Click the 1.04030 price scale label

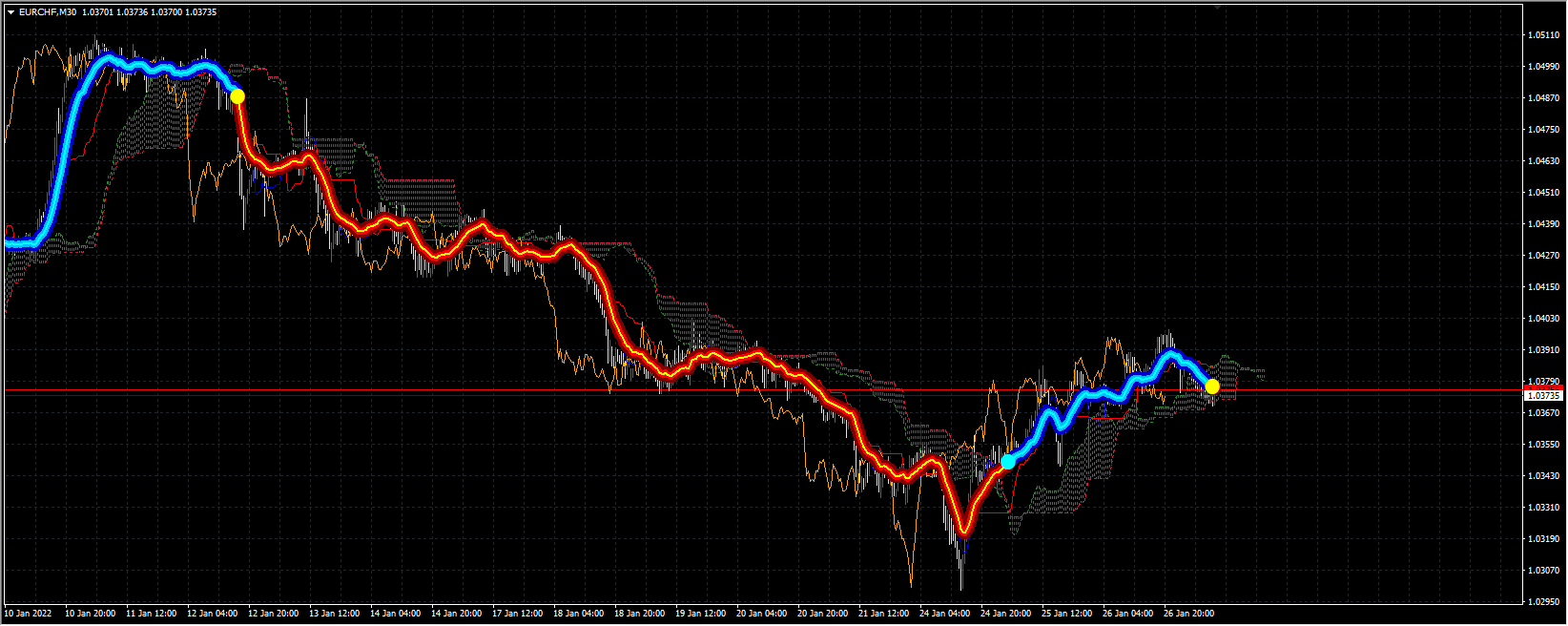pyautogui.click(x=1543, y=319)
